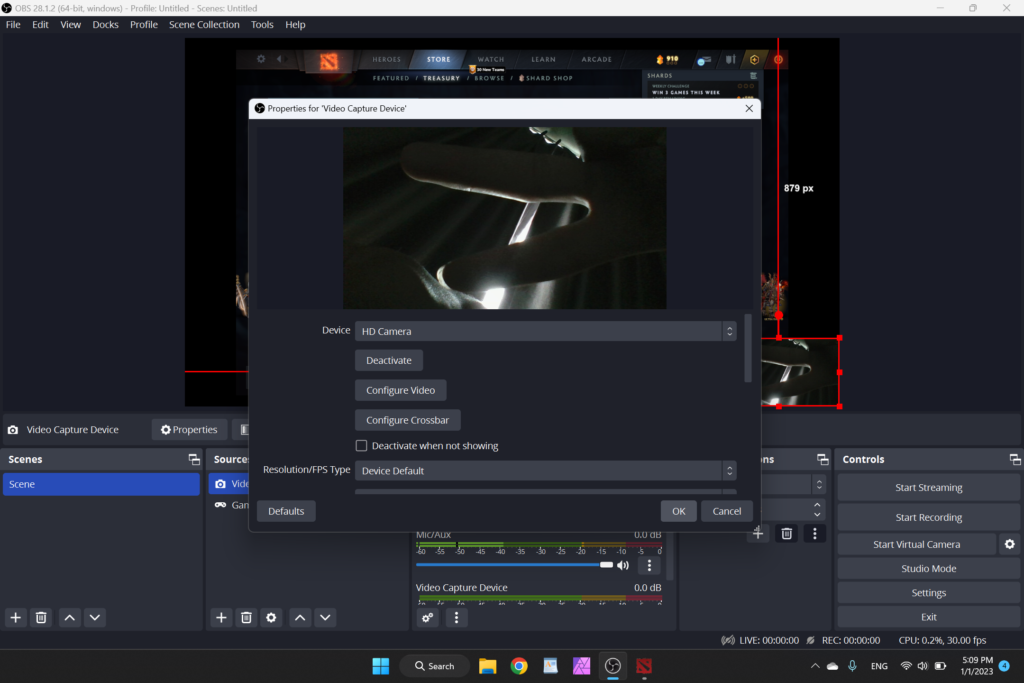Open the View menu
The height and width of the screenshot is (683, 1024).
click(x=71, y=24)
